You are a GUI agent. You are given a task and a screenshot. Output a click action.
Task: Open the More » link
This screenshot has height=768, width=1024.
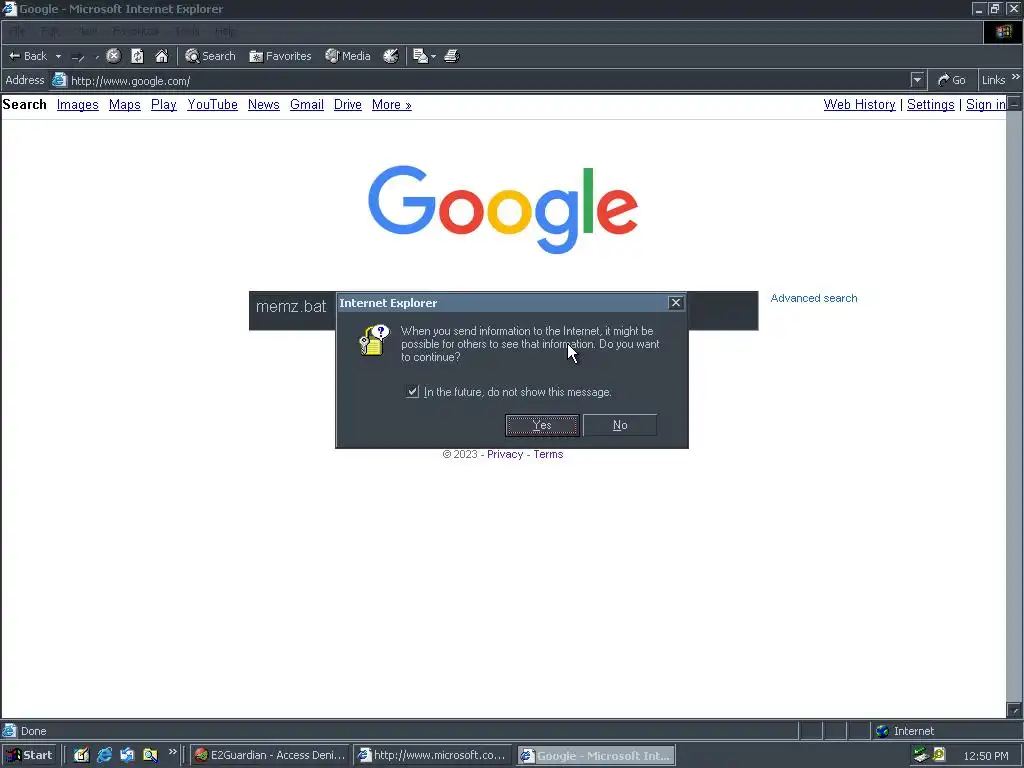tap(392, 104)
